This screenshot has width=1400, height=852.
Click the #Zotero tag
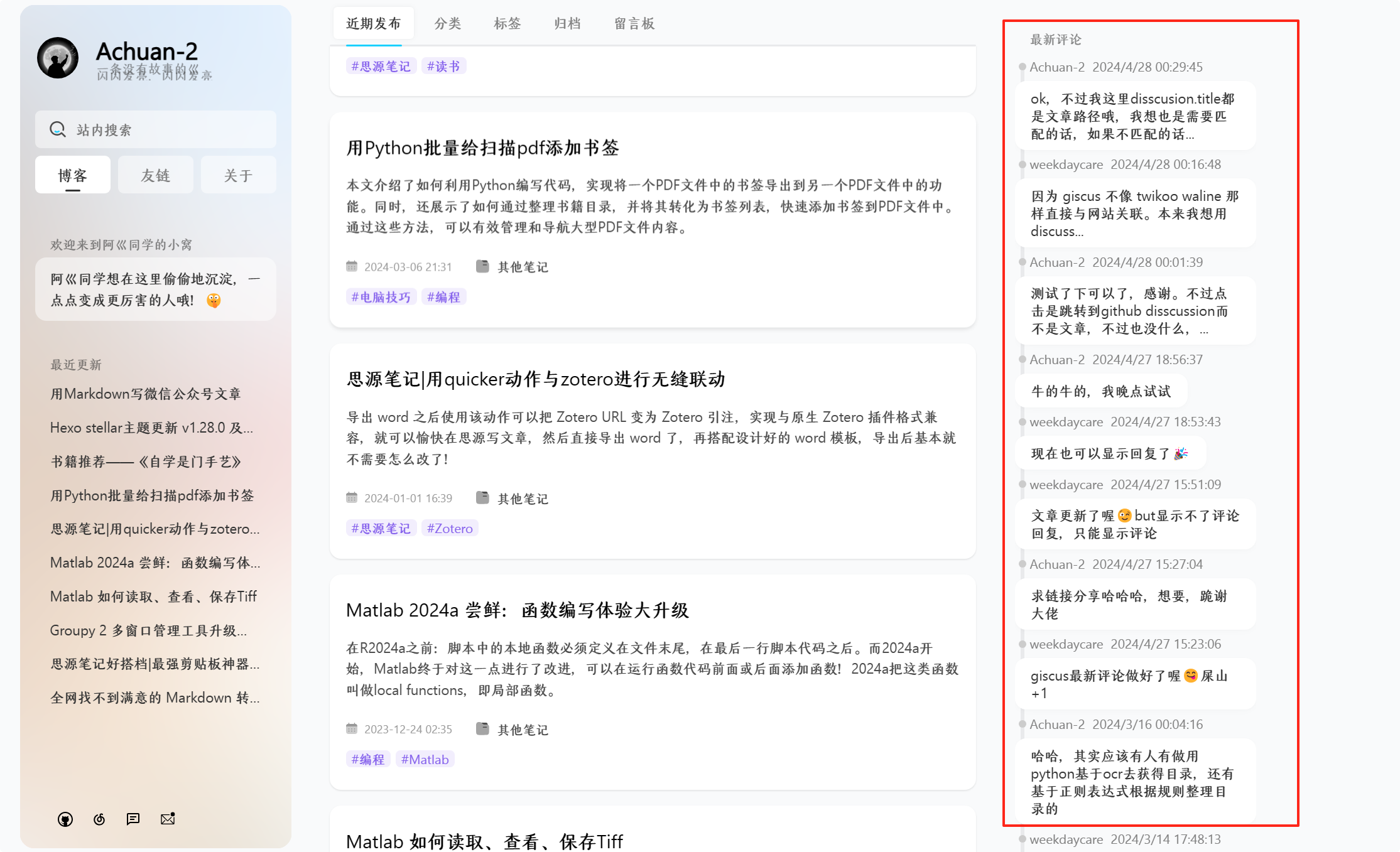450,529
